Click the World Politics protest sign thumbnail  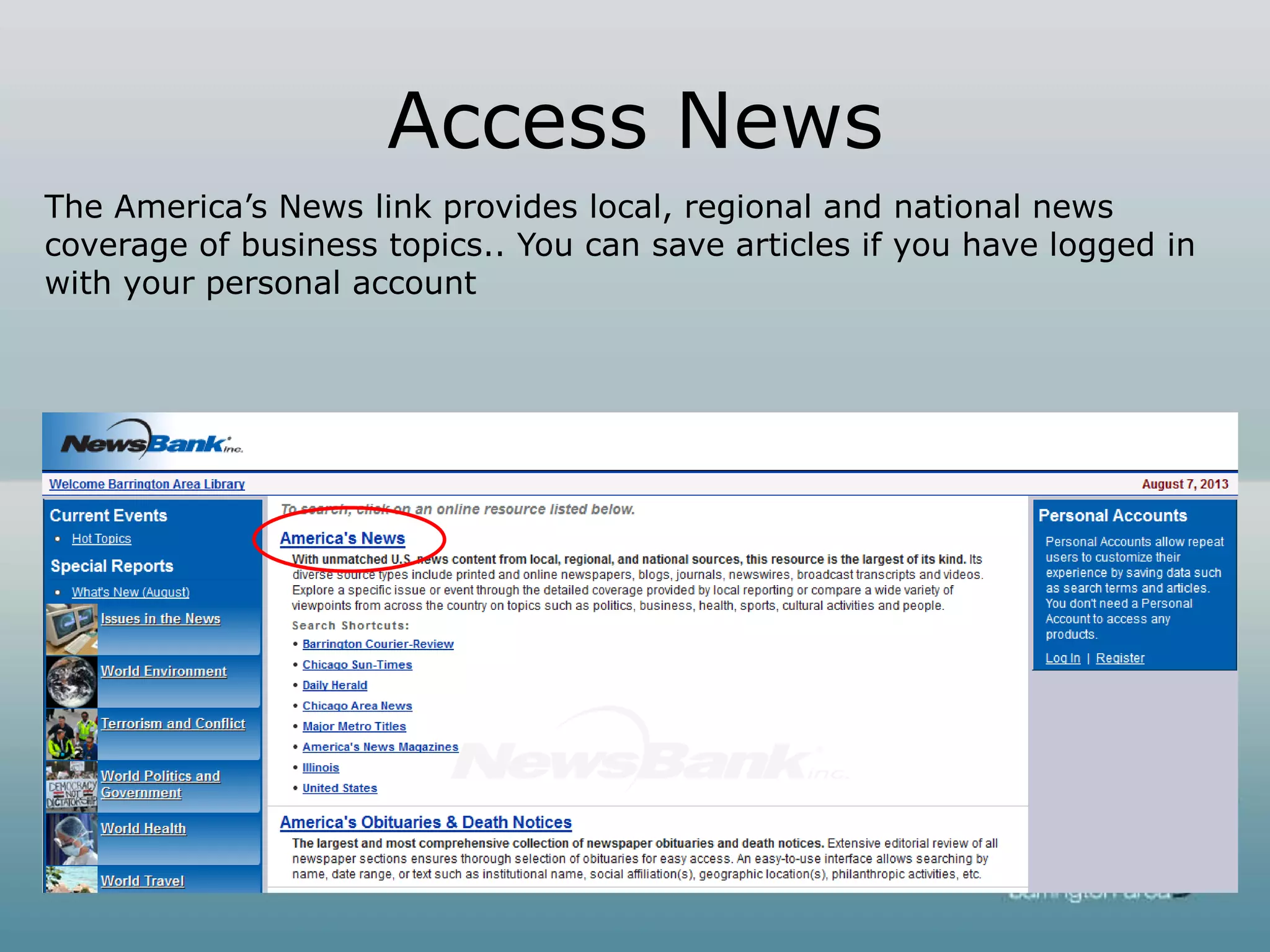72,787
